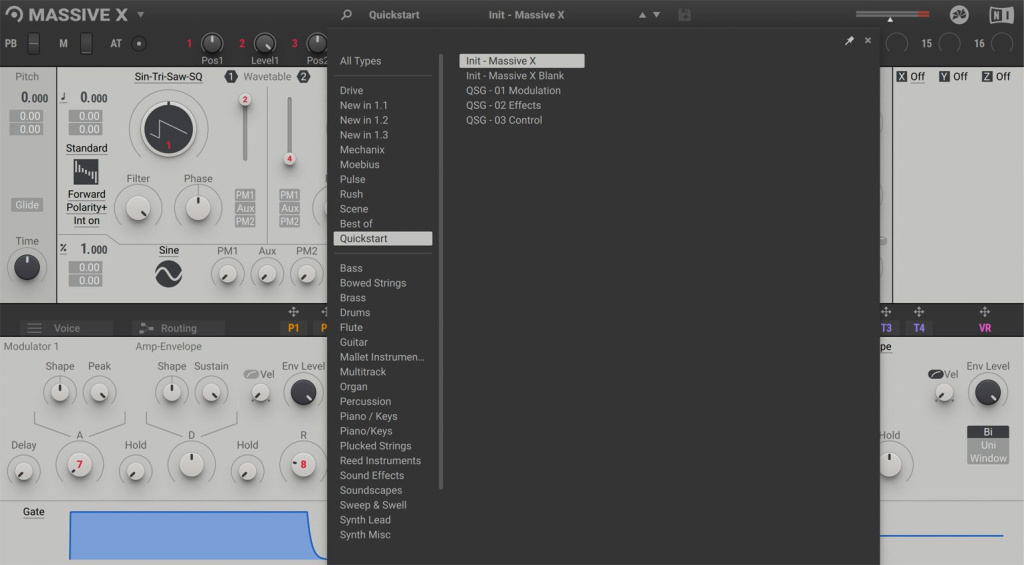Select the T4 tracker tab

coord(919,328)
